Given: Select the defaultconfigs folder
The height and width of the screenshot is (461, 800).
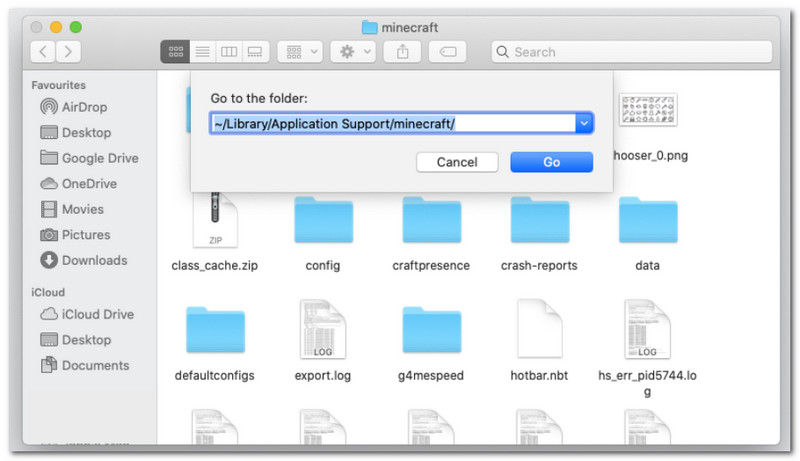Looking at the screenshot, I should coord(215,330).
